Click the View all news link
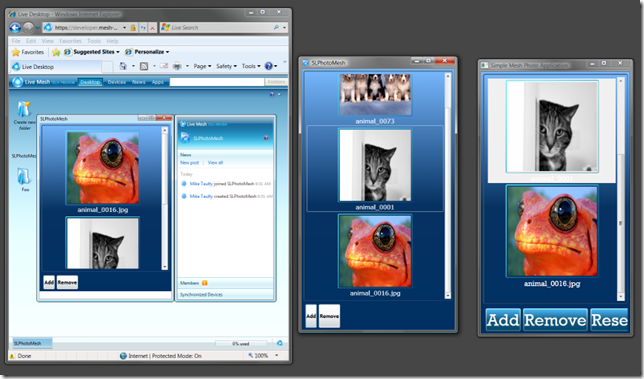644x379 pixels. [215, 163]
